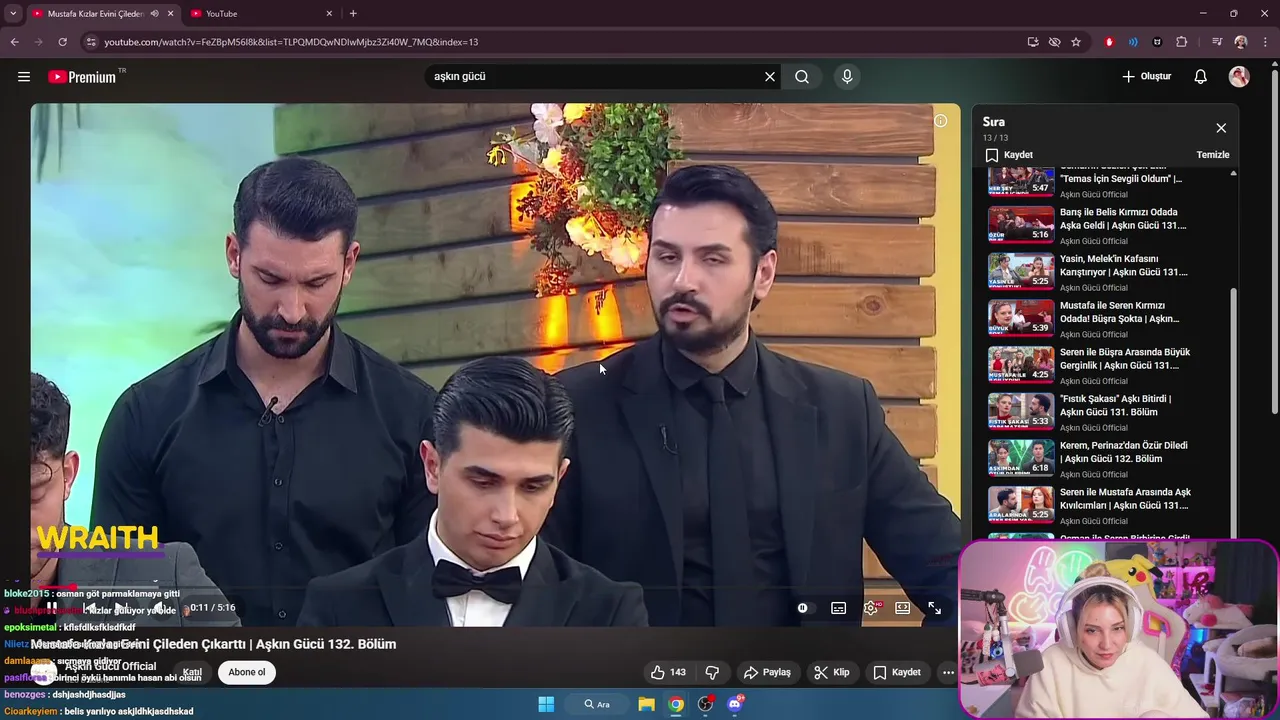Click Kaydet to save the queue
Viewport: 1280px width, 720px height.
[x=1009, y=155]
